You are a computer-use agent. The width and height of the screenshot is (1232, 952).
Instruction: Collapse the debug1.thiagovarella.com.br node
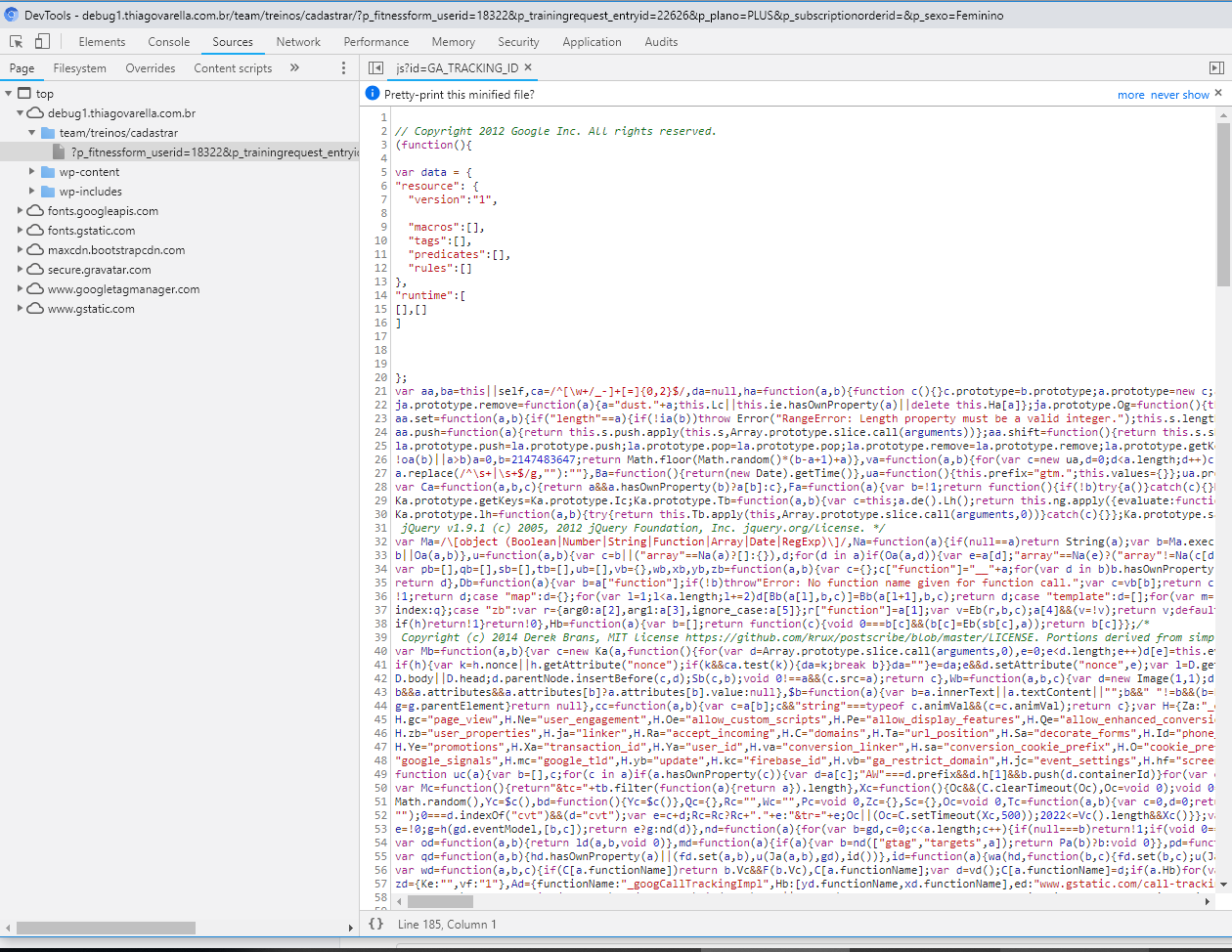point(21,113)
